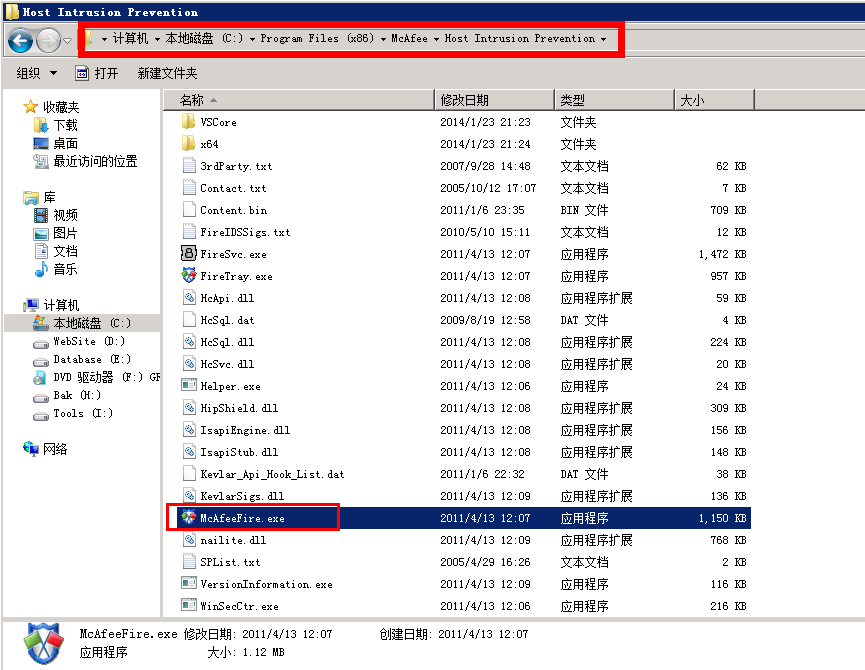865x670 pixels.
Task: Click the FireSvc.exe application icon
Action: tap(189, 254)
